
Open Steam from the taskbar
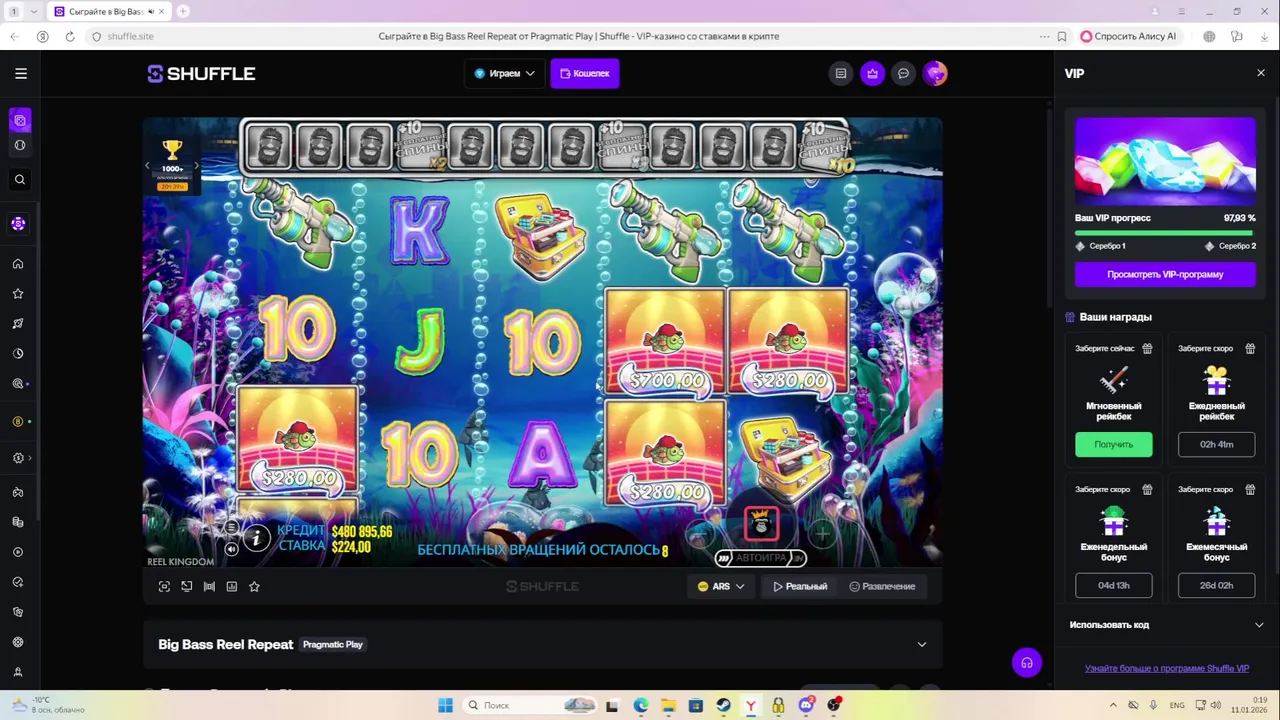(x=723, y=705)
